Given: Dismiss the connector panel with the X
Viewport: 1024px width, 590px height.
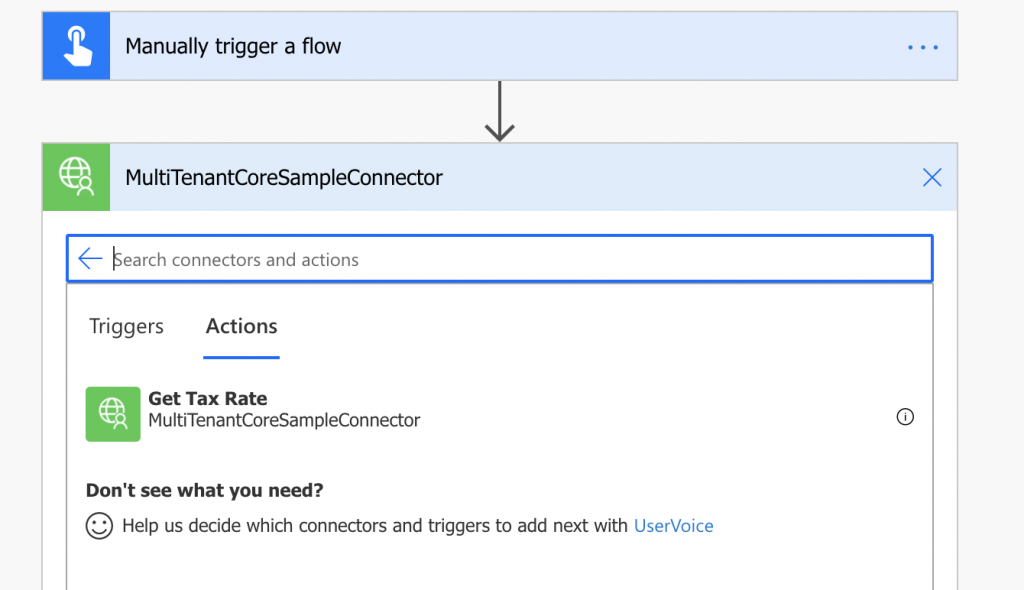Looking at the screenshot, I should point(931,177).
